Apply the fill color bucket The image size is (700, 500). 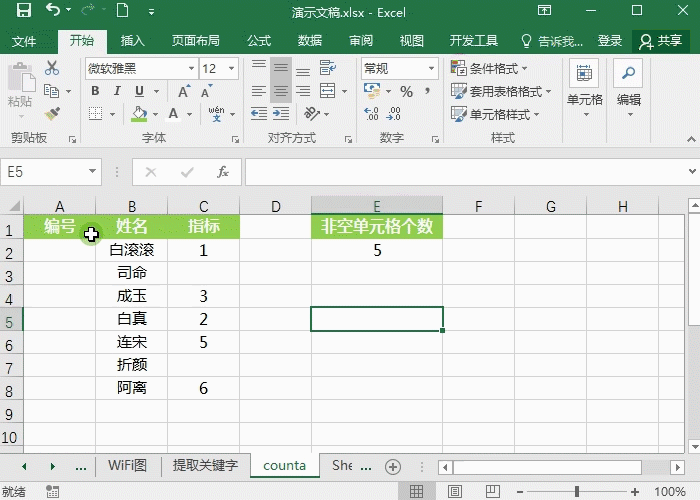139,114
